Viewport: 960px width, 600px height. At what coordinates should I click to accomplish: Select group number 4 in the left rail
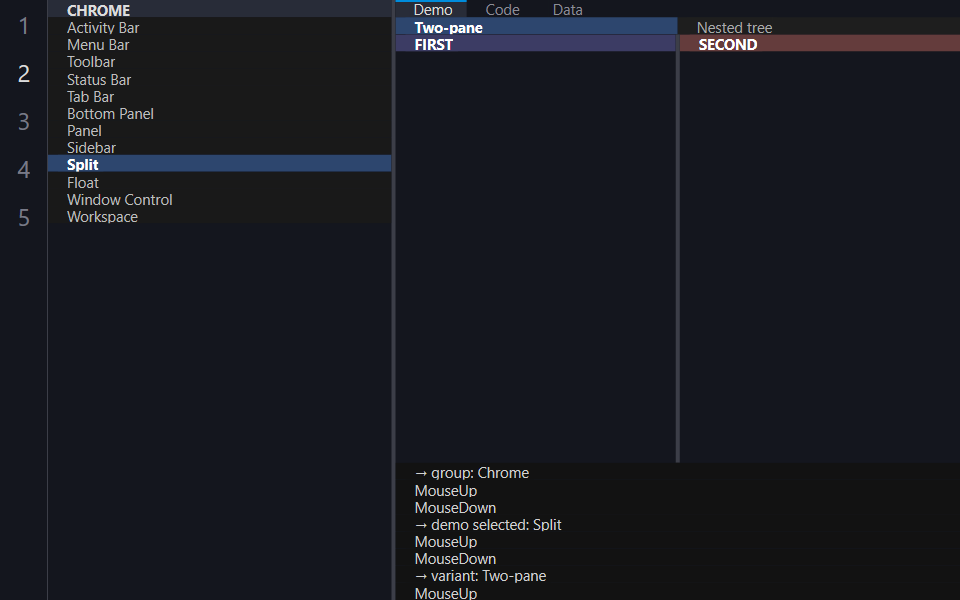point(24,169)
